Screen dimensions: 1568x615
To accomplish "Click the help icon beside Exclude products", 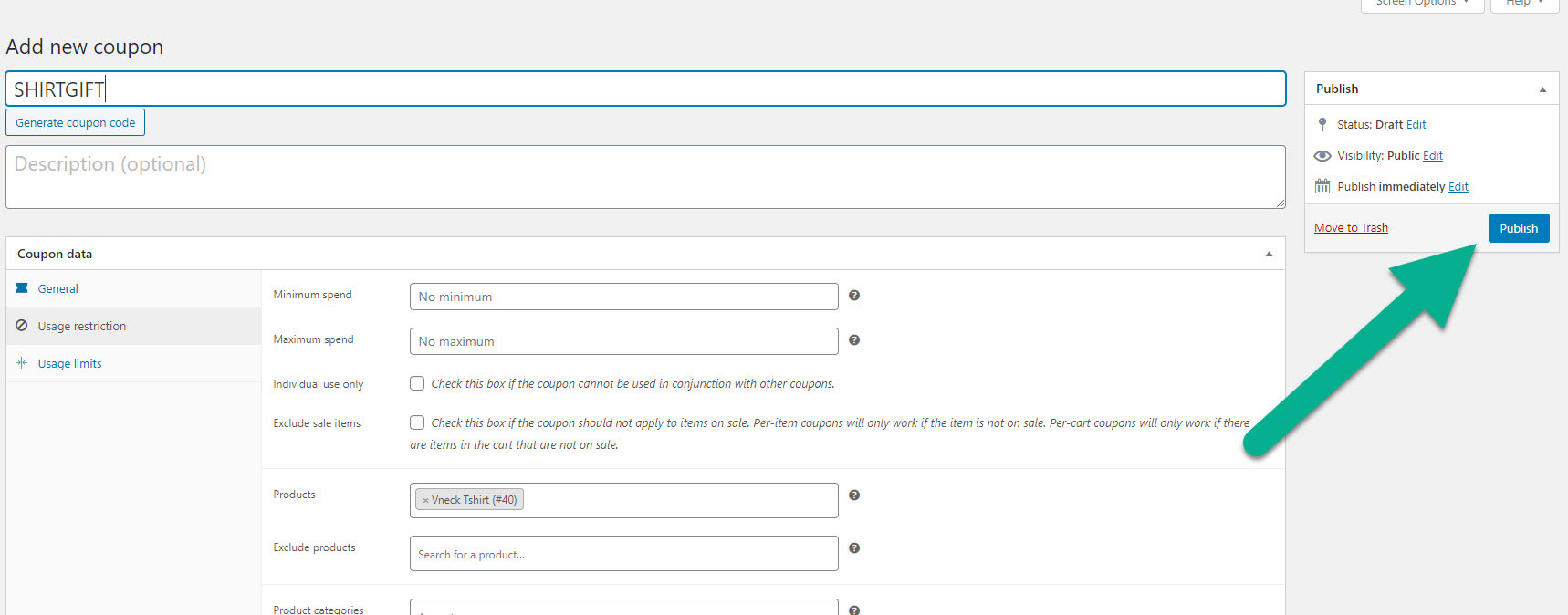I will pos(854,548).
